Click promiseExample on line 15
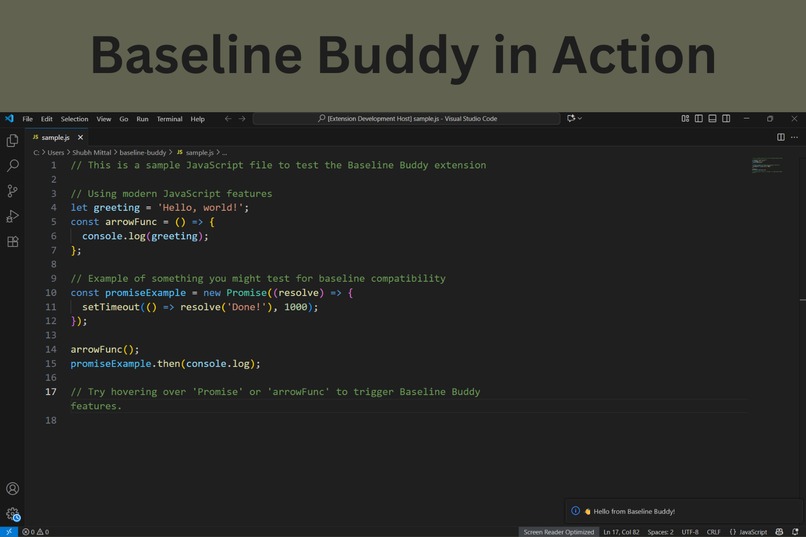The height and width of the screenshot is (537, 806). click(111, 363)
